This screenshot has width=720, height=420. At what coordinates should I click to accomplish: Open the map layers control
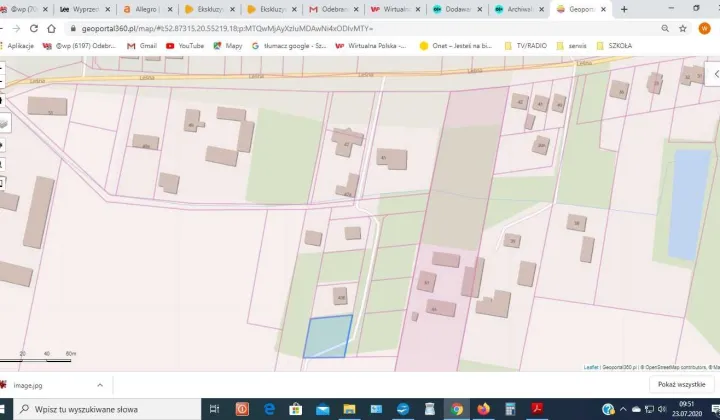tap(3, 121)
